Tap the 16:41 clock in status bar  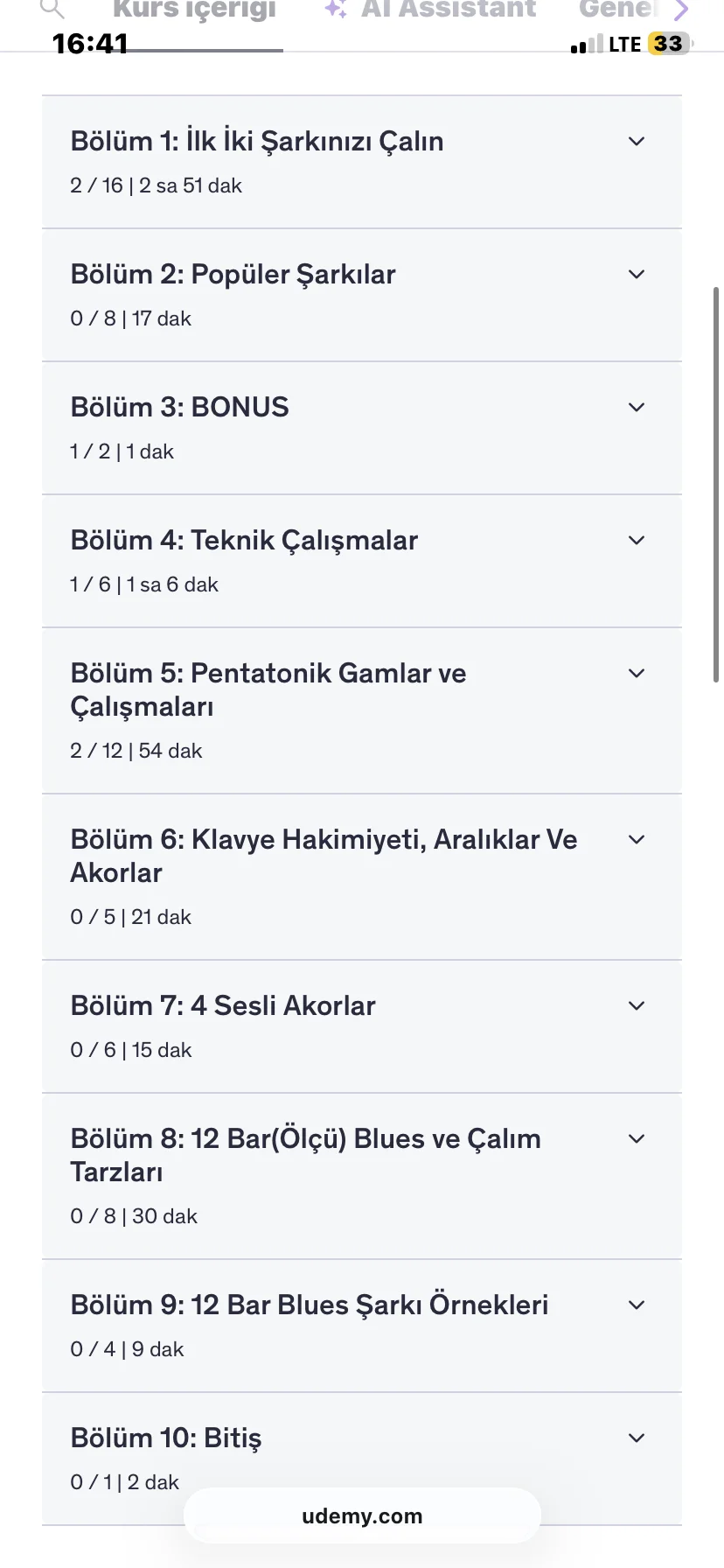[x=90, y=44]
